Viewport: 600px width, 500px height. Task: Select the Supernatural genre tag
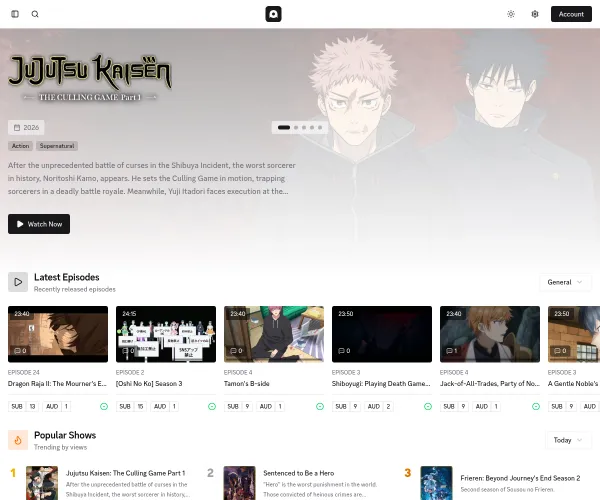click(x=57, y=146)
